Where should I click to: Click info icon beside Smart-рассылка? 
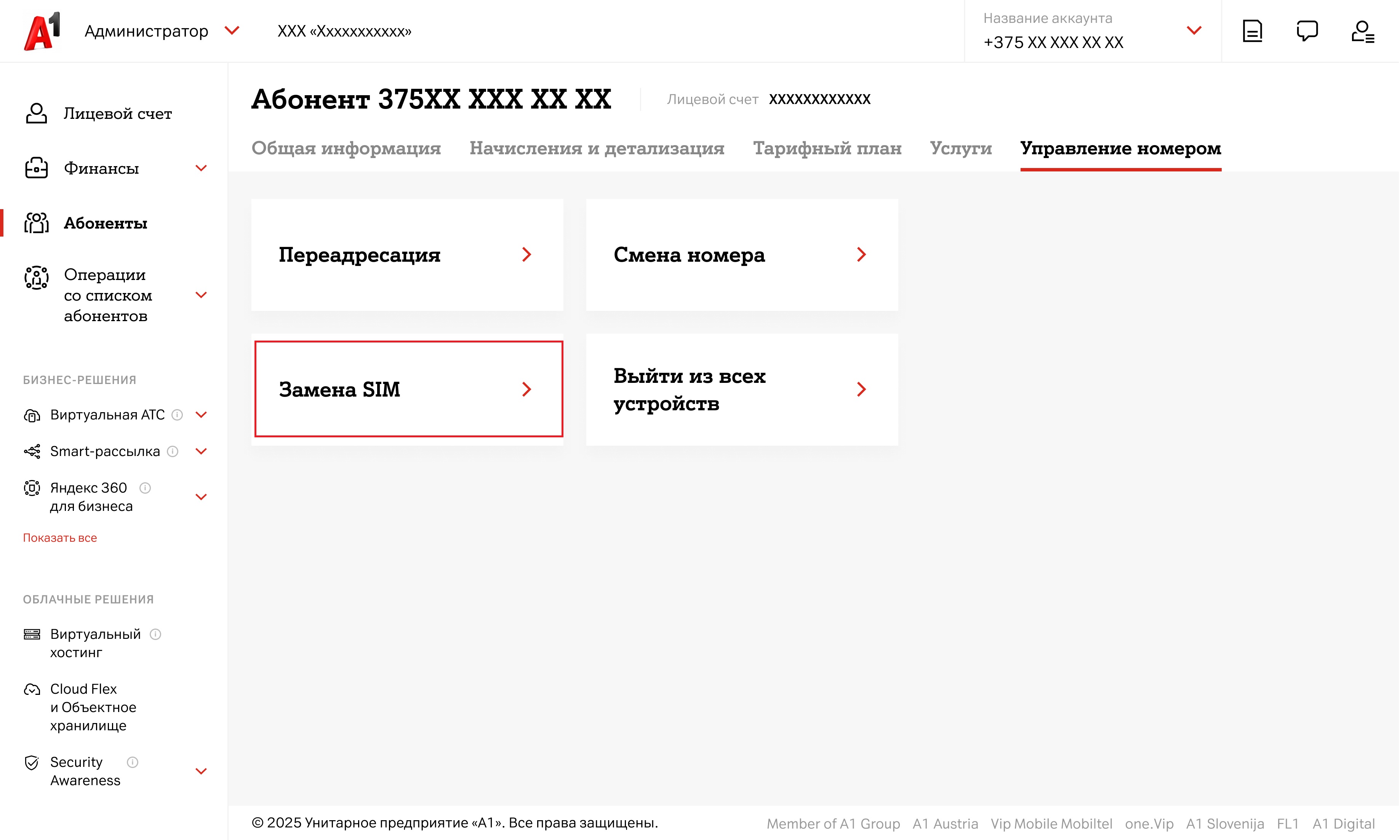[173, 452]
